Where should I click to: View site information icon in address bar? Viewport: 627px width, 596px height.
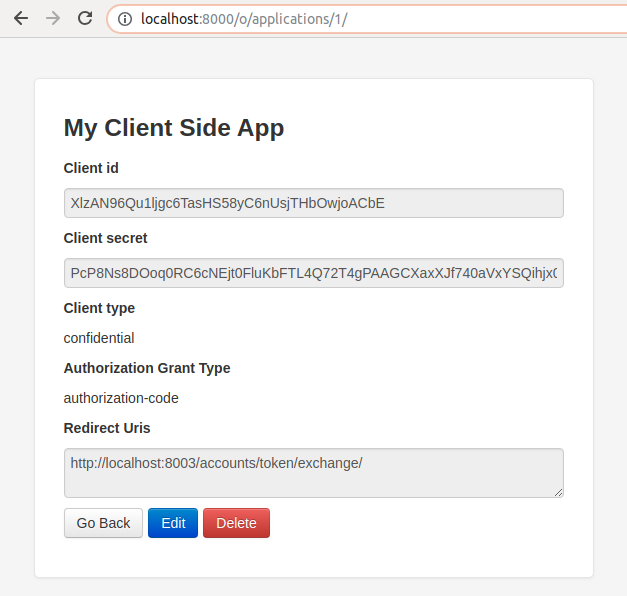pos(124,18)
